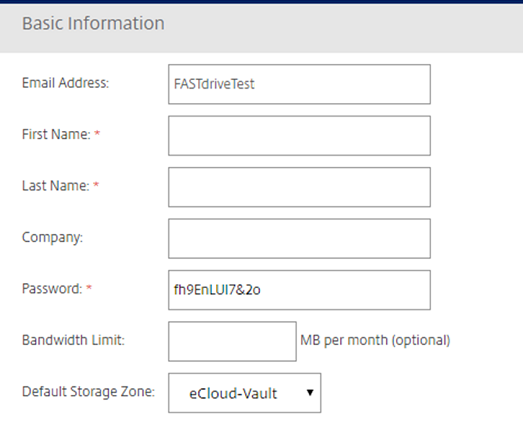Focus the Password input field
523x424 pixels.
point(299,290)
